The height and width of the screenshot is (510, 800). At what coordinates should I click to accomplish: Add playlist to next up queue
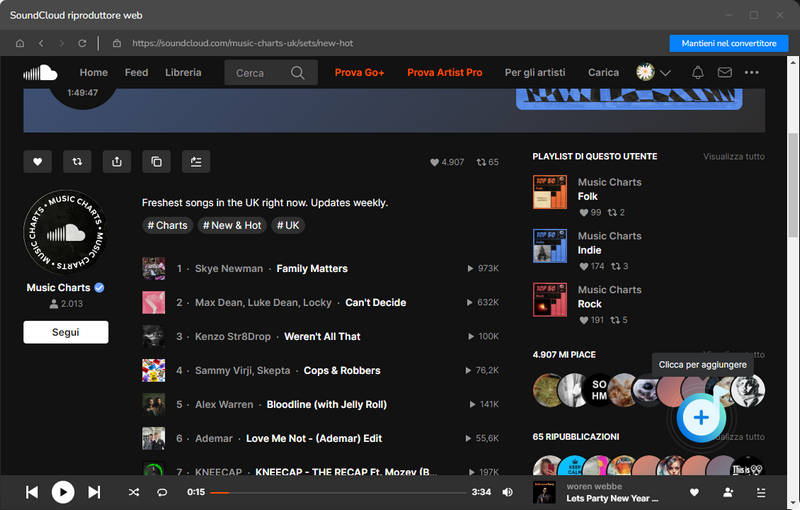(x=196, y=162)
